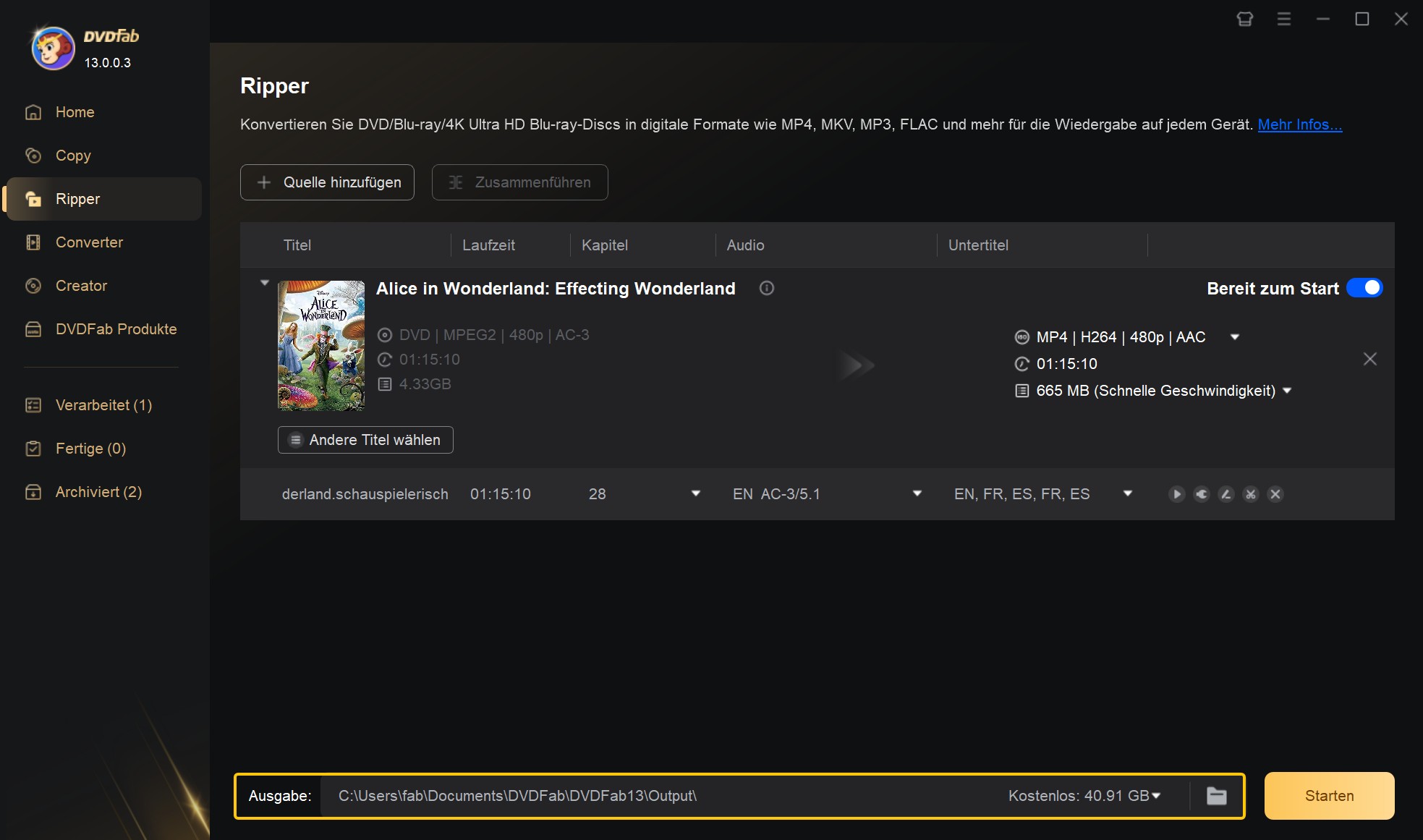
Task: Click the disc icon beside the MP4 profile
Action: coord(1021,337)
